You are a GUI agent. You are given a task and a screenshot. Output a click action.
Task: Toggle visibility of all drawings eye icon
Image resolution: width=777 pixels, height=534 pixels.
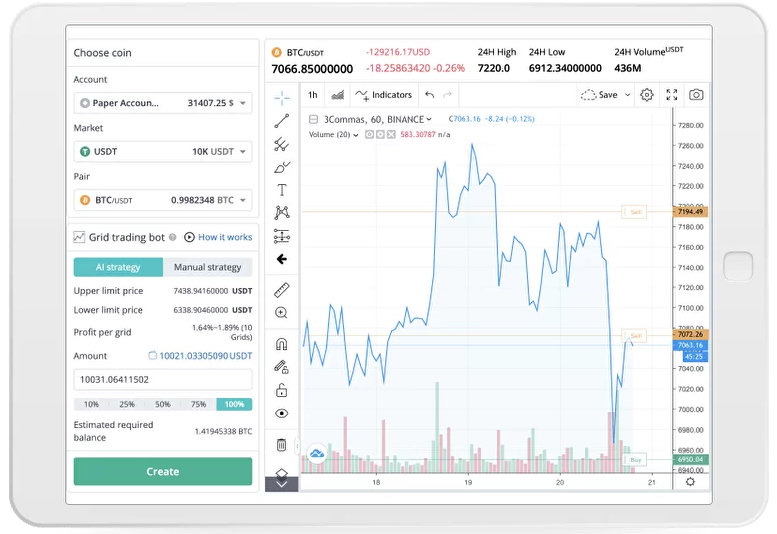282,413
